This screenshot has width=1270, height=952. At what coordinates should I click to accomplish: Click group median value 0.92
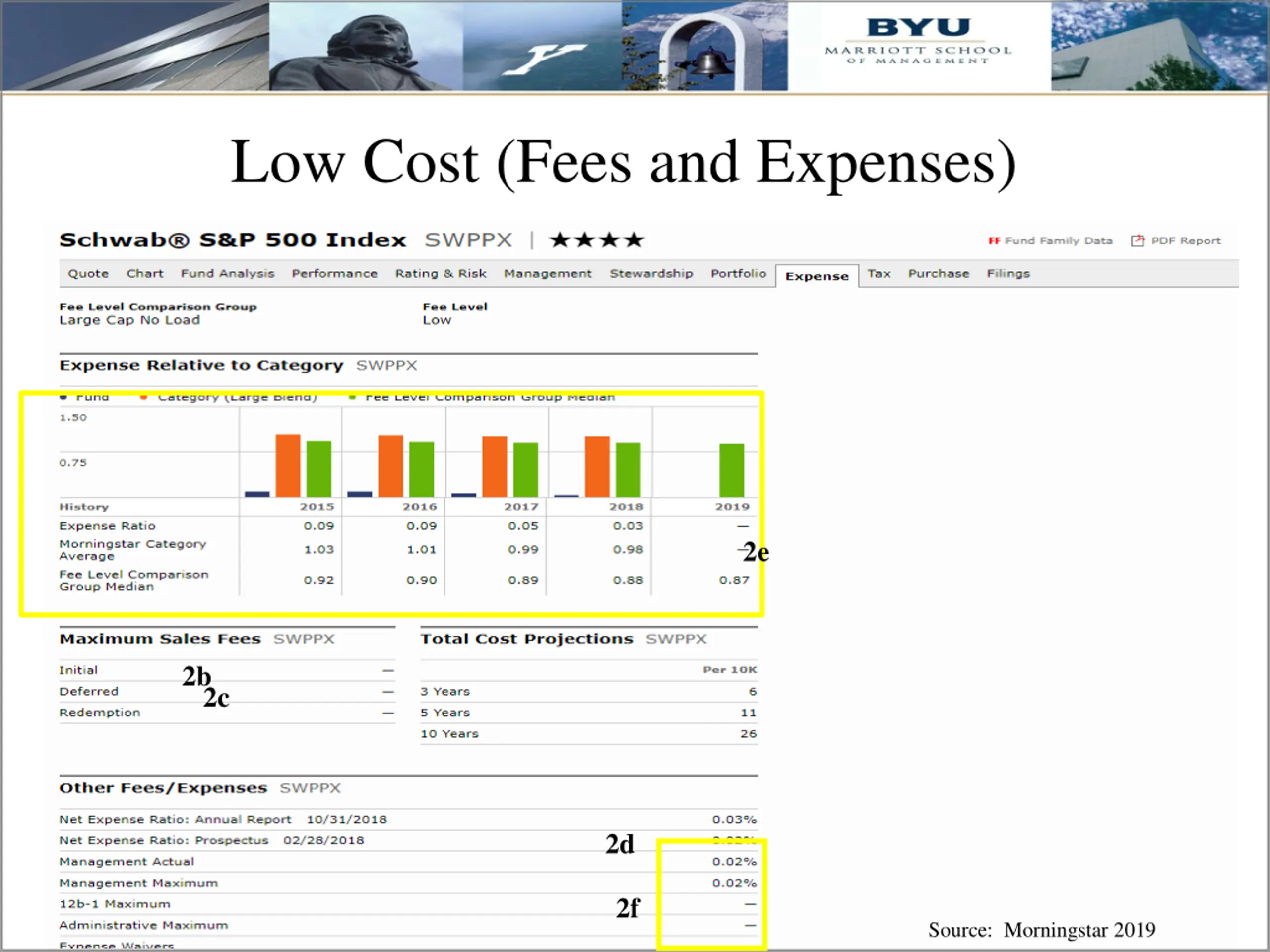[x=318, y=580]
